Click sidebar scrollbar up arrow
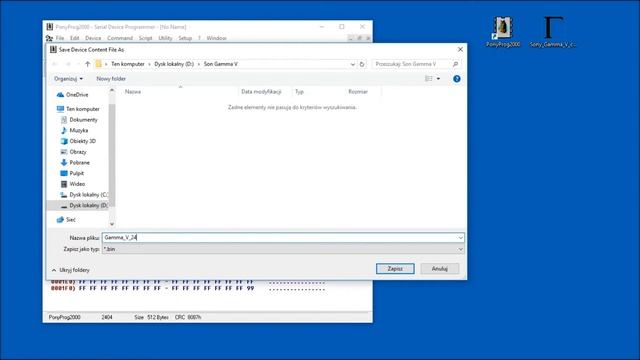 click(x=112, y=90)
